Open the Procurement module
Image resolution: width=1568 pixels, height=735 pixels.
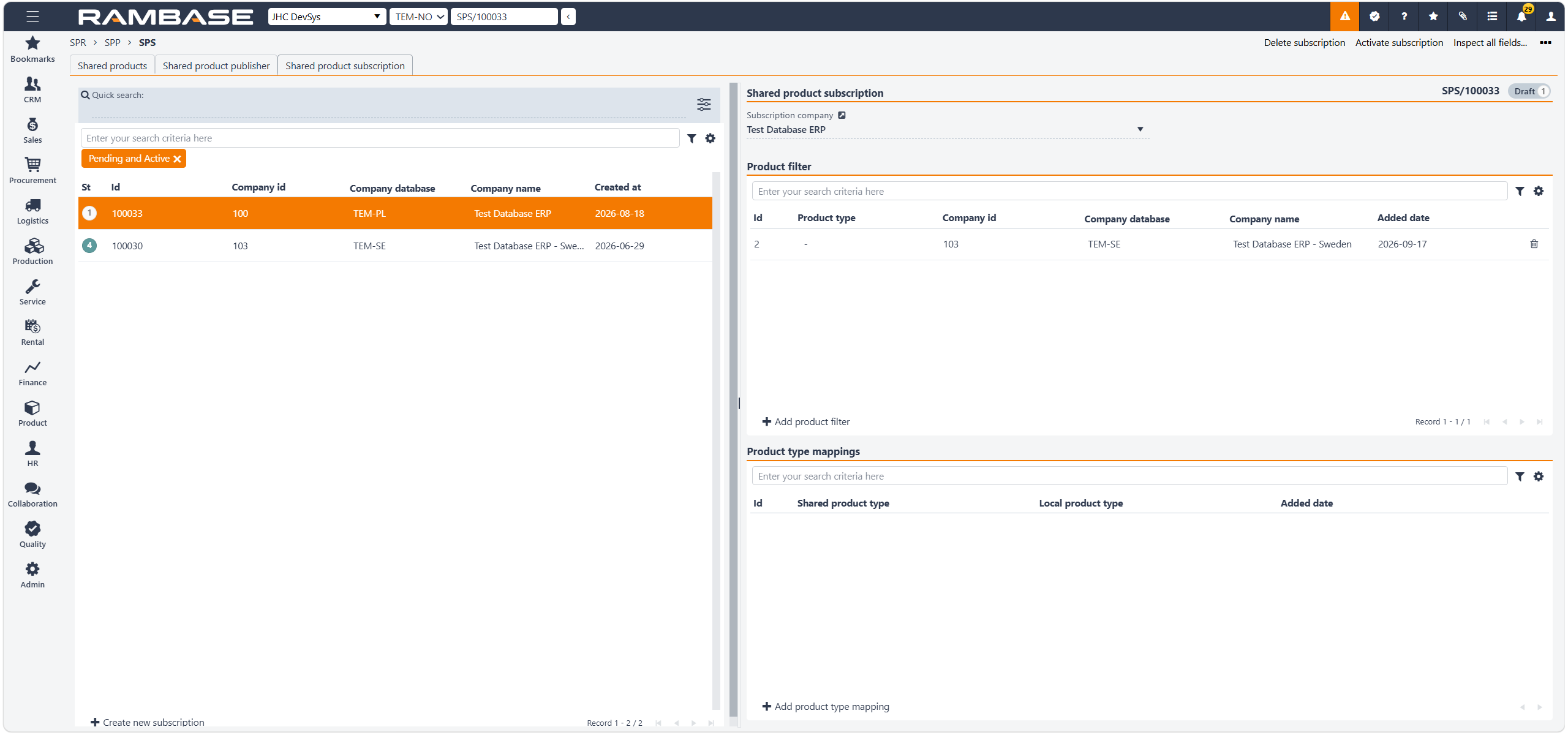pyautogui.click(x=32, y=171)
